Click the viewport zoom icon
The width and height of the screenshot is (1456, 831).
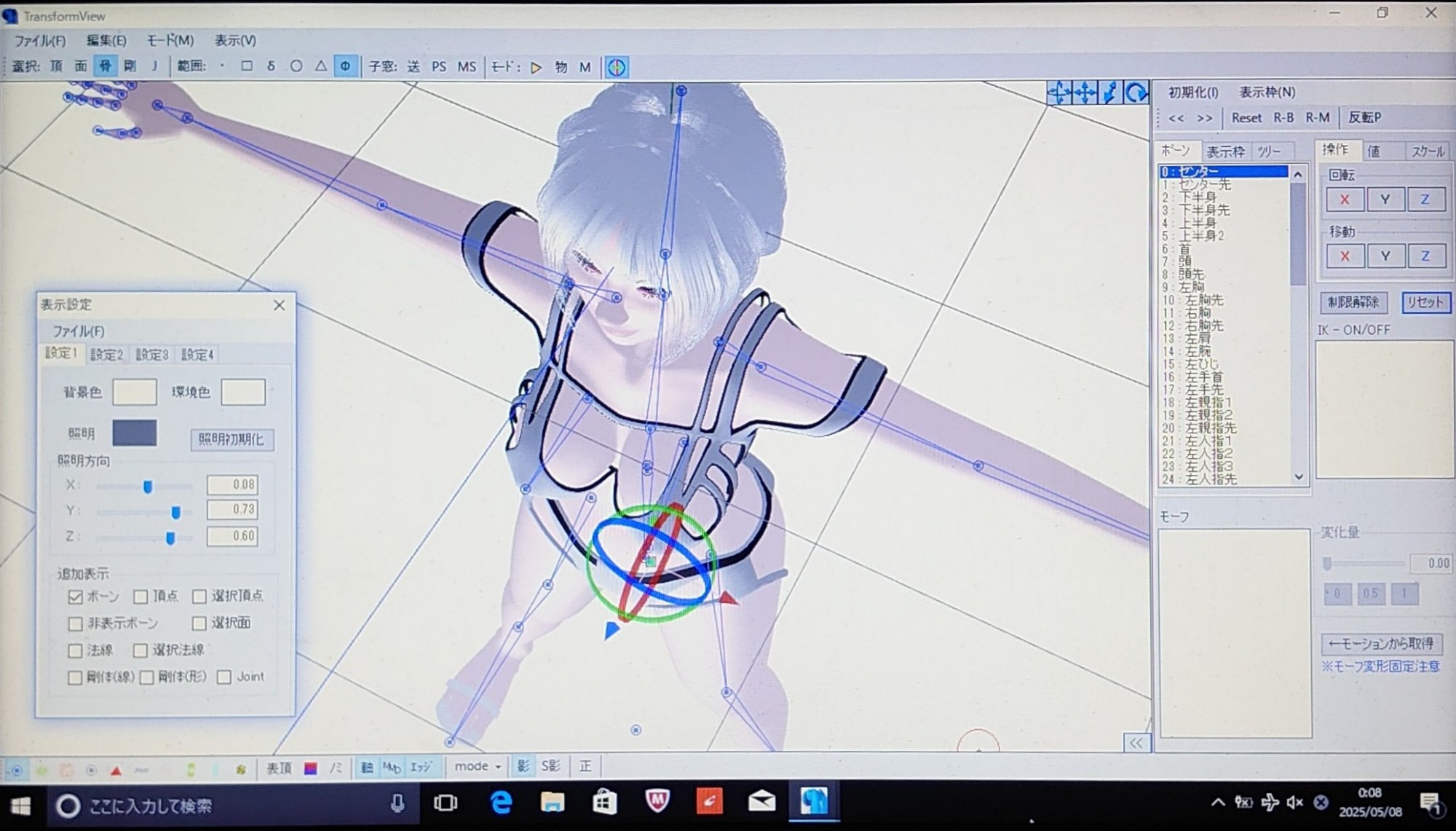[1110, 92]
